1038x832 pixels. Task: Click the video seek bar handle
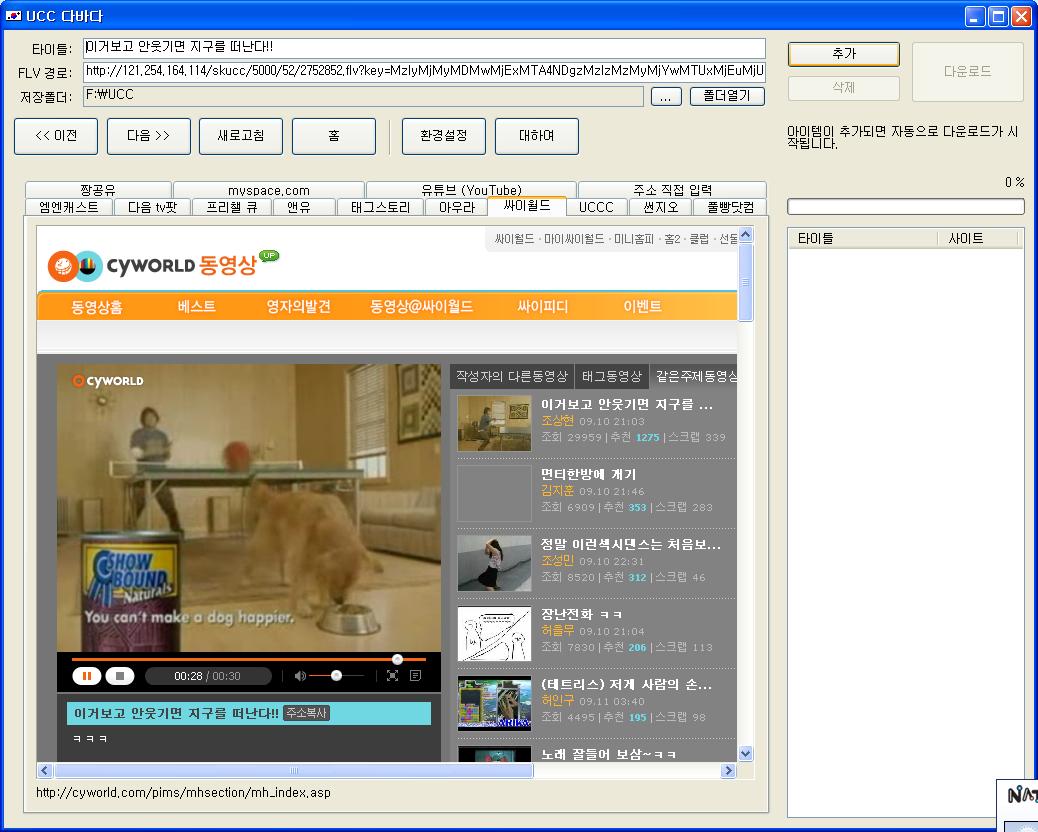pyautogui.click(x=397, y=659)
